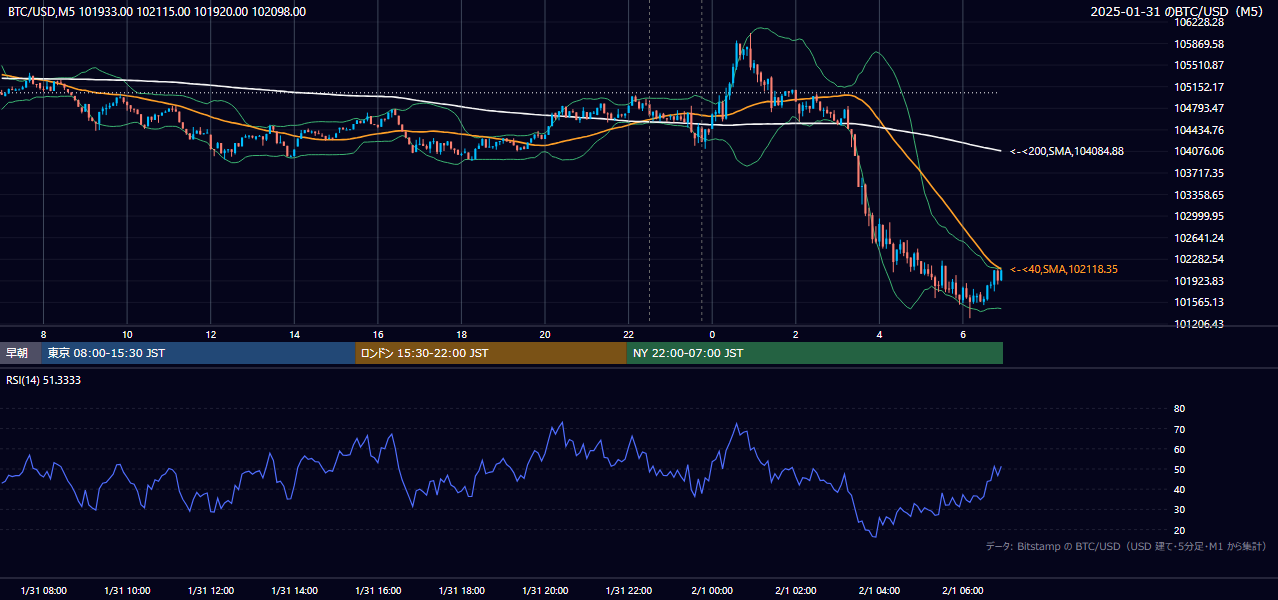Click price axis label 101206.43
The height and width of the screenshot is (600, 1278).
[1200, 324]
